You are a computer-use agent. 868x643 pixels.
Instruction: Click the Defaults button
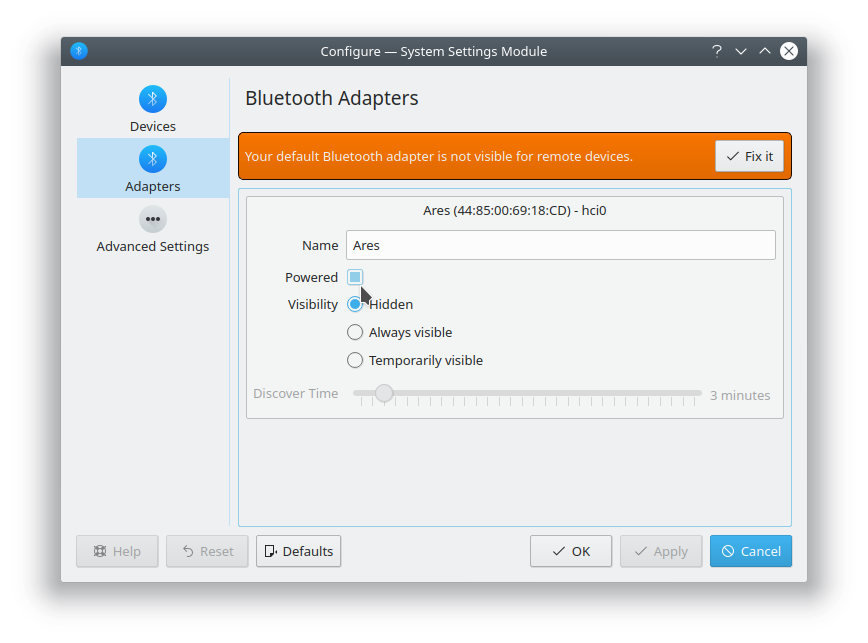(299, 551)
